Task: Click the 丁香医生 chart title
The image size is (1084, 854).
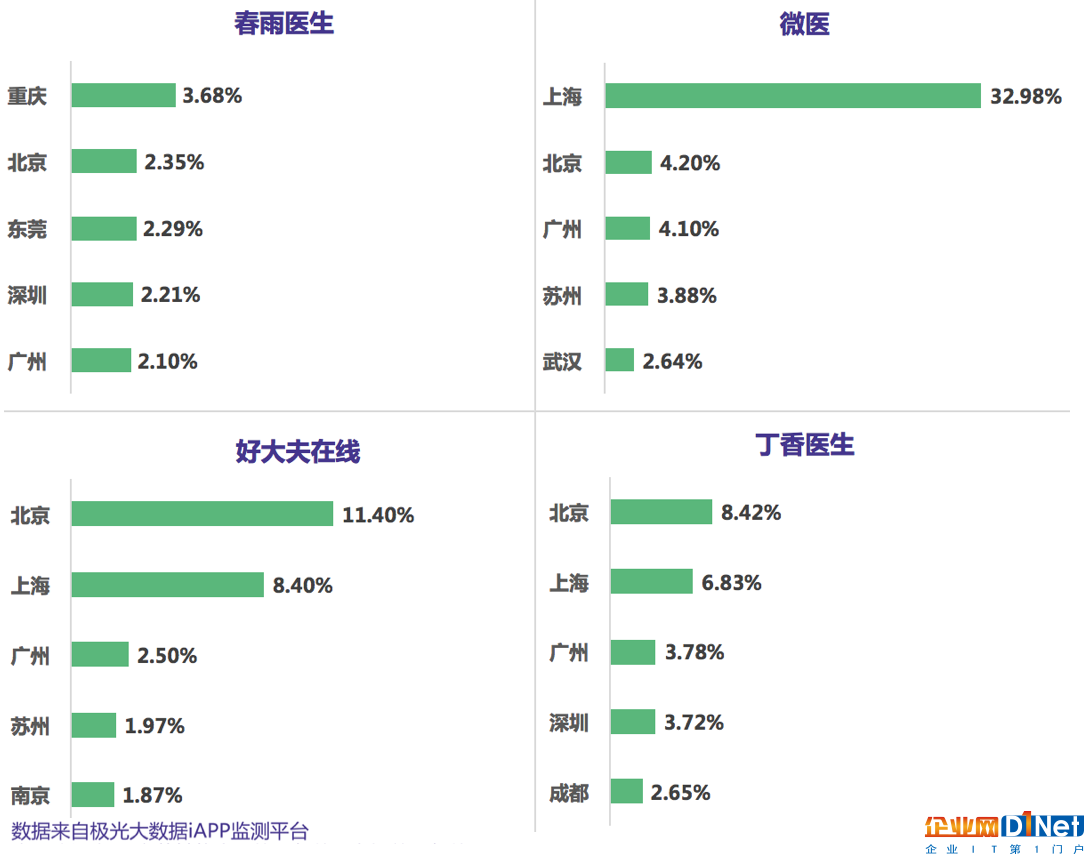Action: (805, 445)
